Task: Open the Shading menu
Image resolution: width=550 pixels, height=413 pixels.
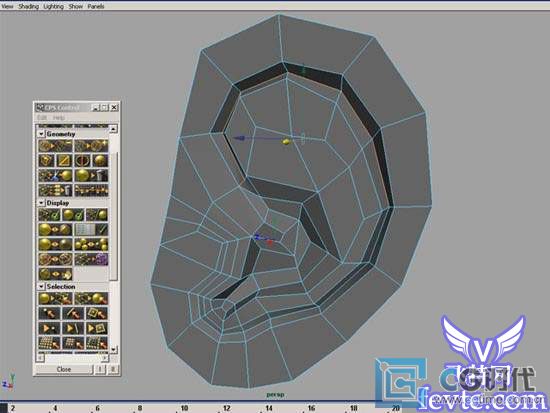Action: tap(28, 6)
